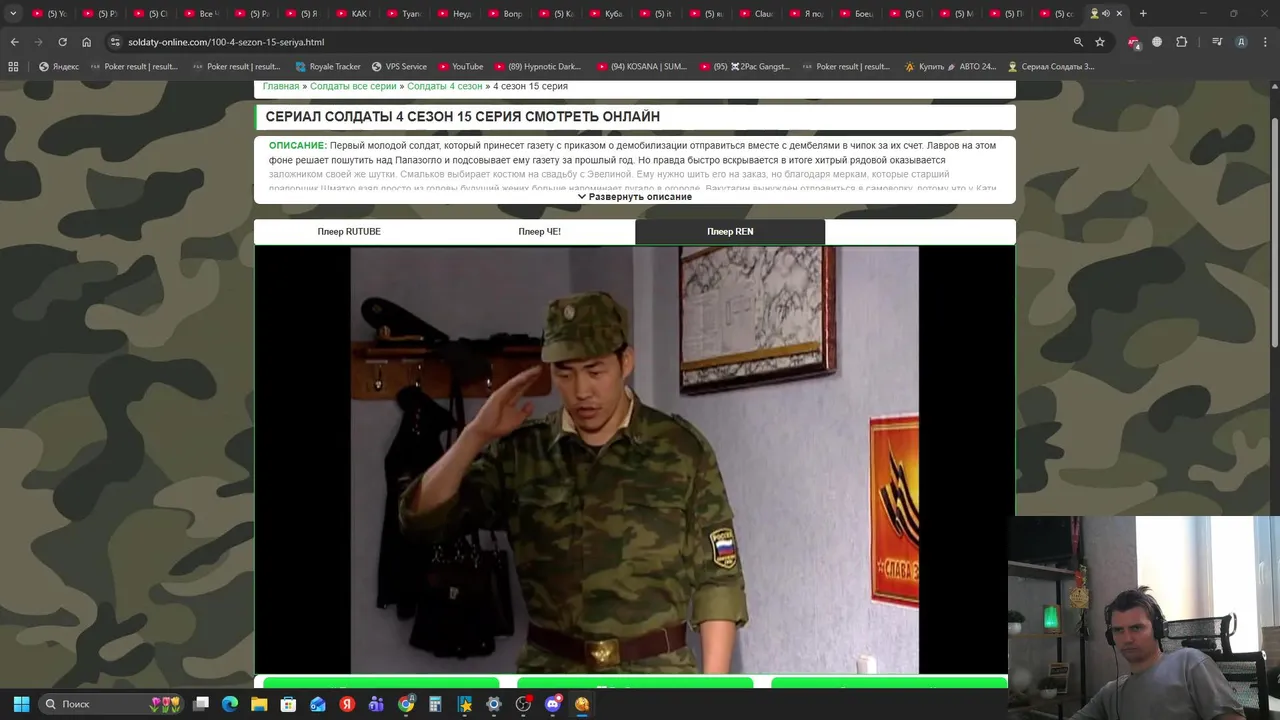Viewport: 1280px width, 720px height.
Task: Launch Microsoft Edge from taskbar
Action: pos(230,704)
